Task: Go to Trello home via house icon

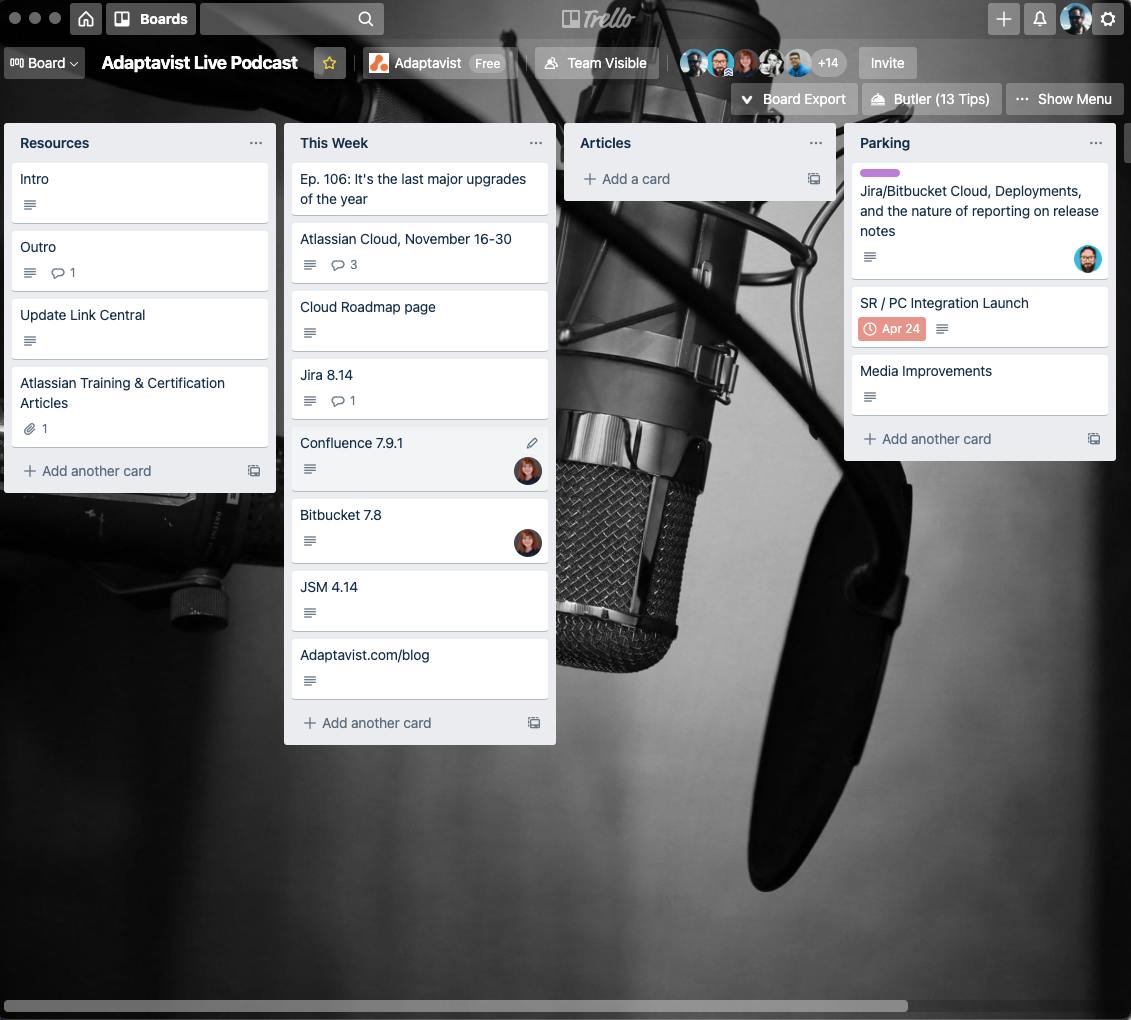Action: 85,19
